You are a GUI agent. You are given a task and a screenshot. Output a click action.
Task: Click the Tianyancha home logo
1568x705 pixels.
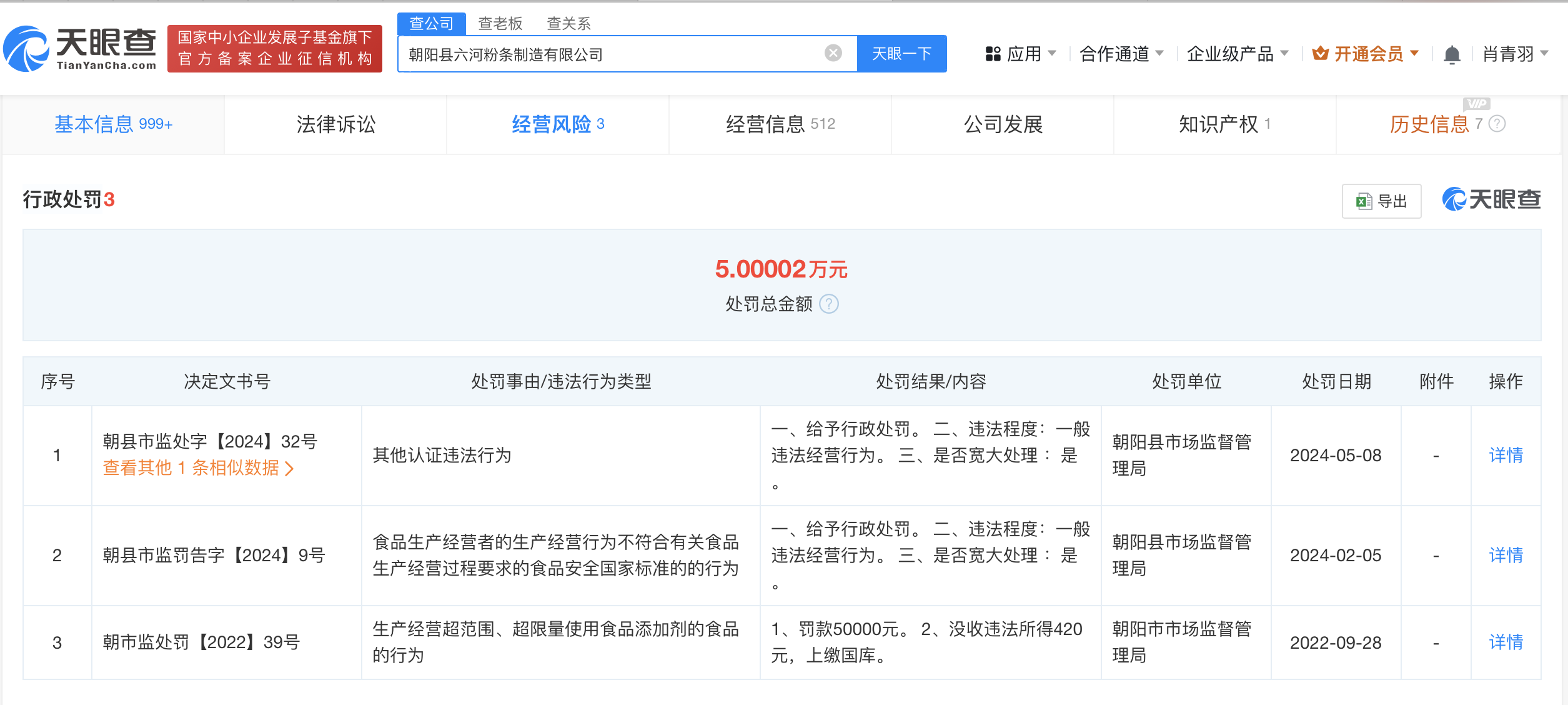click(x=80, y=49)
